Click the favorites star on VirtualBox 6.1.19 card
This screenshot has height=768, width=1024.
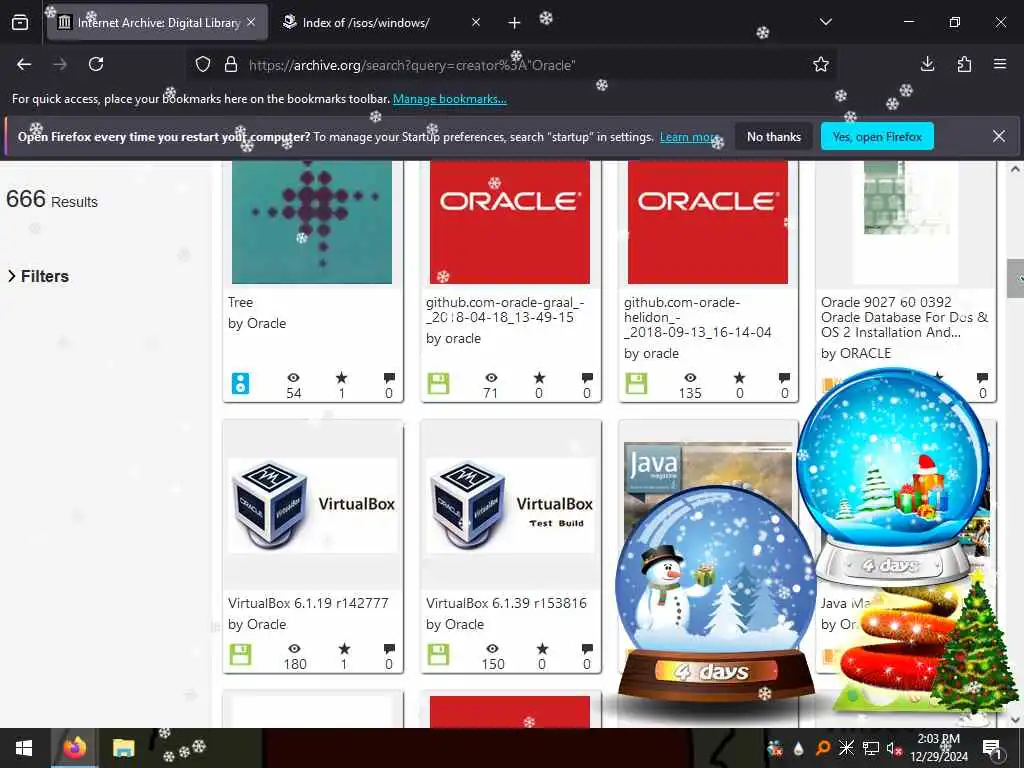pyautogui.click(x=344, y=648)
